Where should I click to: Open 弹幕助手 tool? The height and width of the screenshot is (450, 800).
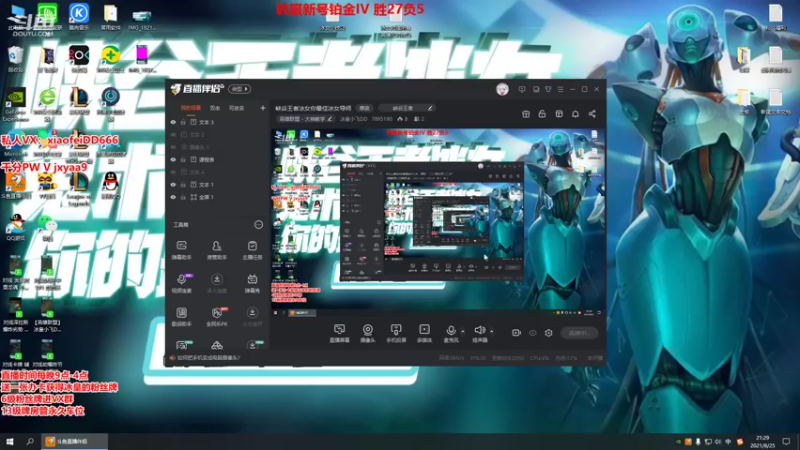coord(182,250)
